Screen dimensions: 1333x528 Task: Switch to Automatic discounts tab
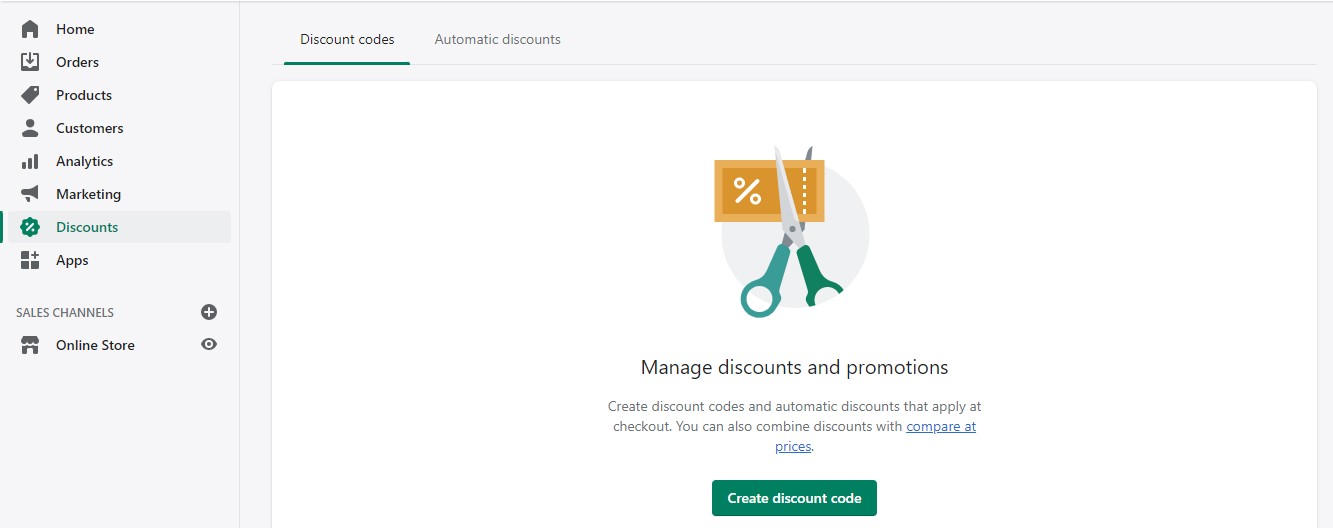tap(497, 40)
